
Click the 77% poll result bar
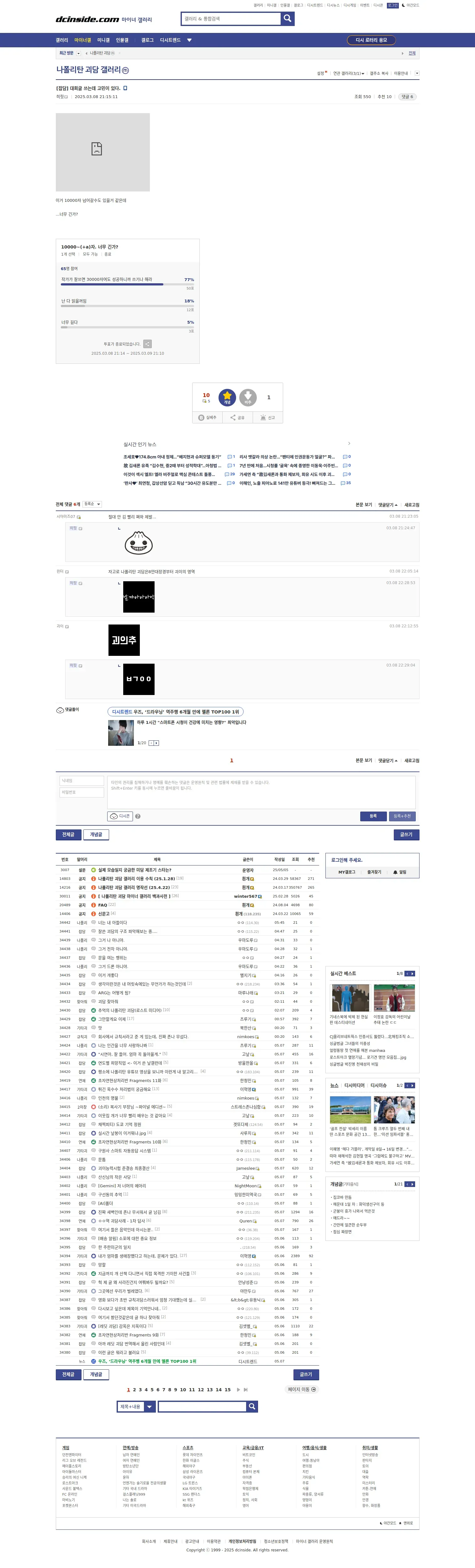click(x=127, y=284)
